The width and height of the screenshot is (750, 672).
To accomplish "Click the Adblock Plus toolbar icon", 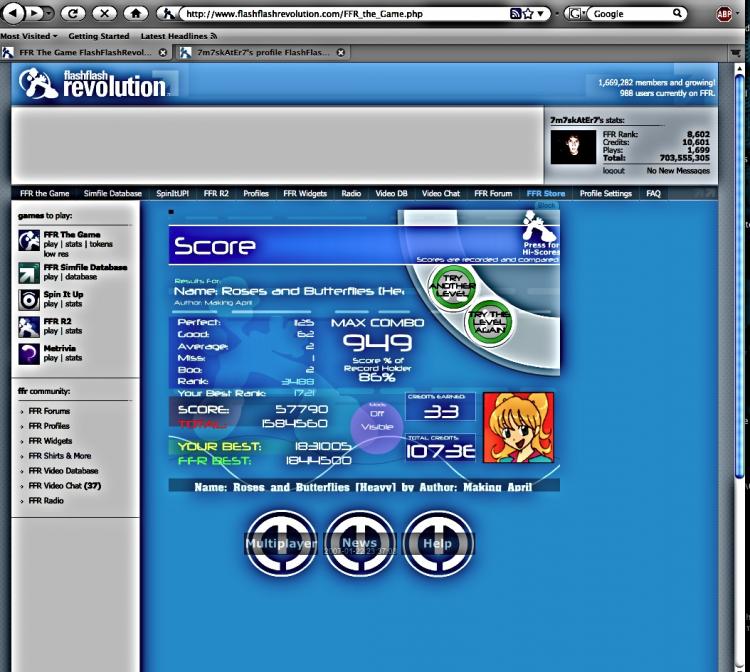I will [x=724, y=14].
